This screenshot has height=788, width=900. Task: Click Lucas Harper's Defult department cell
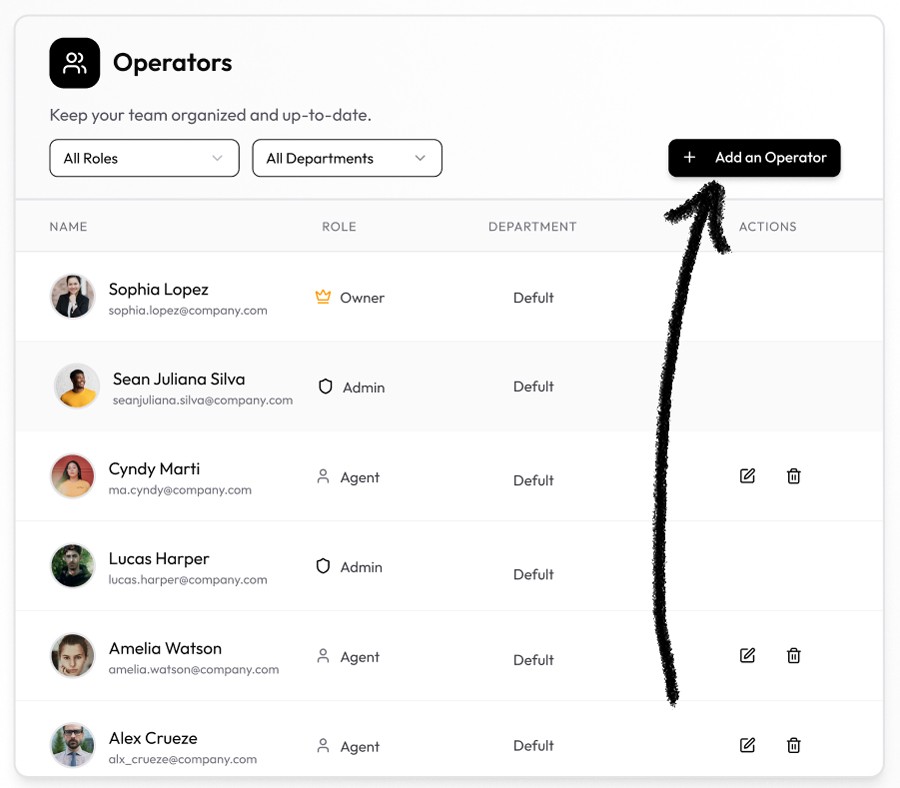tap(533, 574)
